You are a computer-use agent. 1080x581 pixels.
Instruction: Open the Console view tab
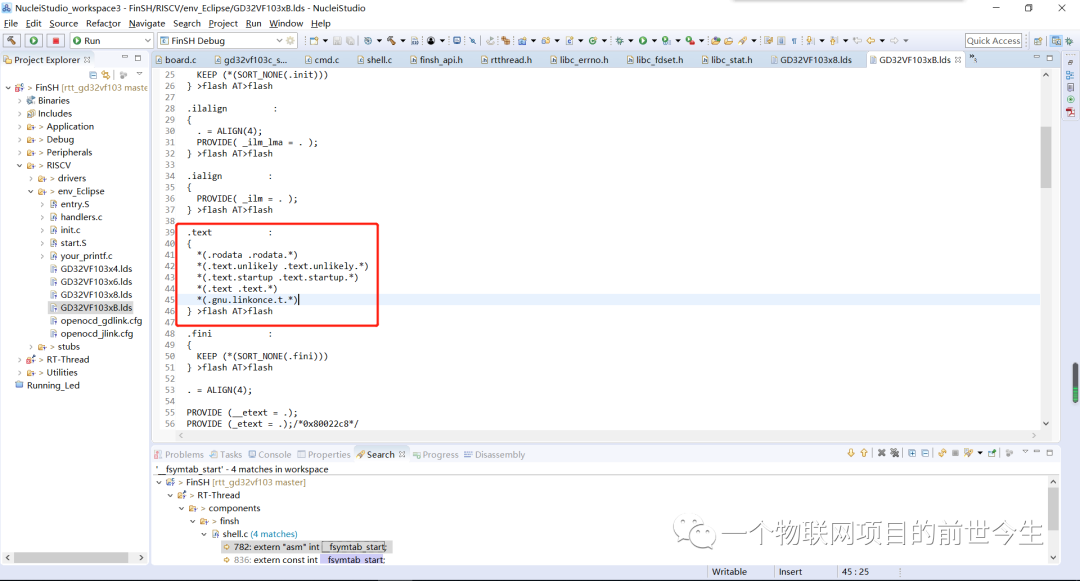274,455
